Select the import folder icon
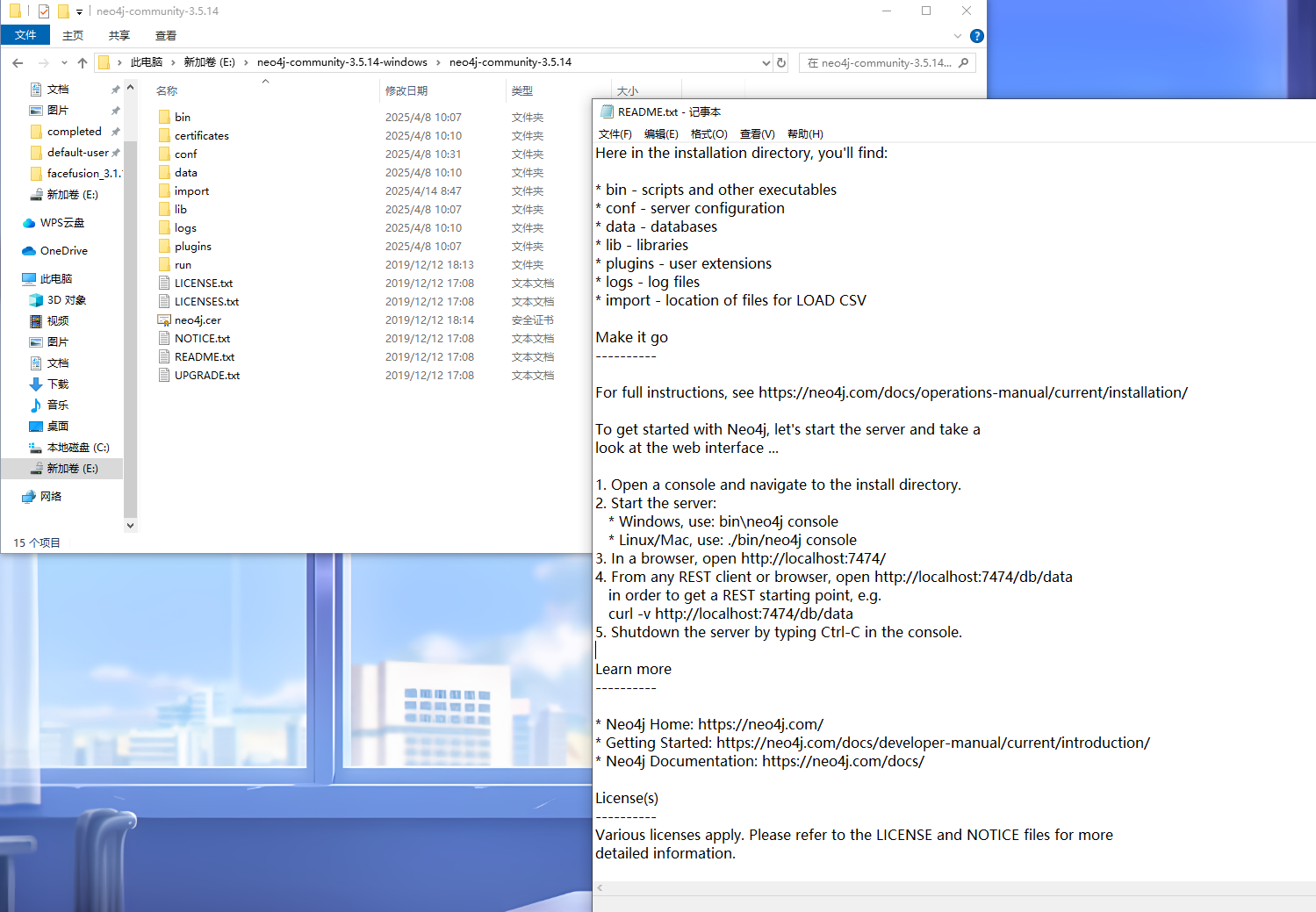 pyautogui.click(x=164, y=190)
